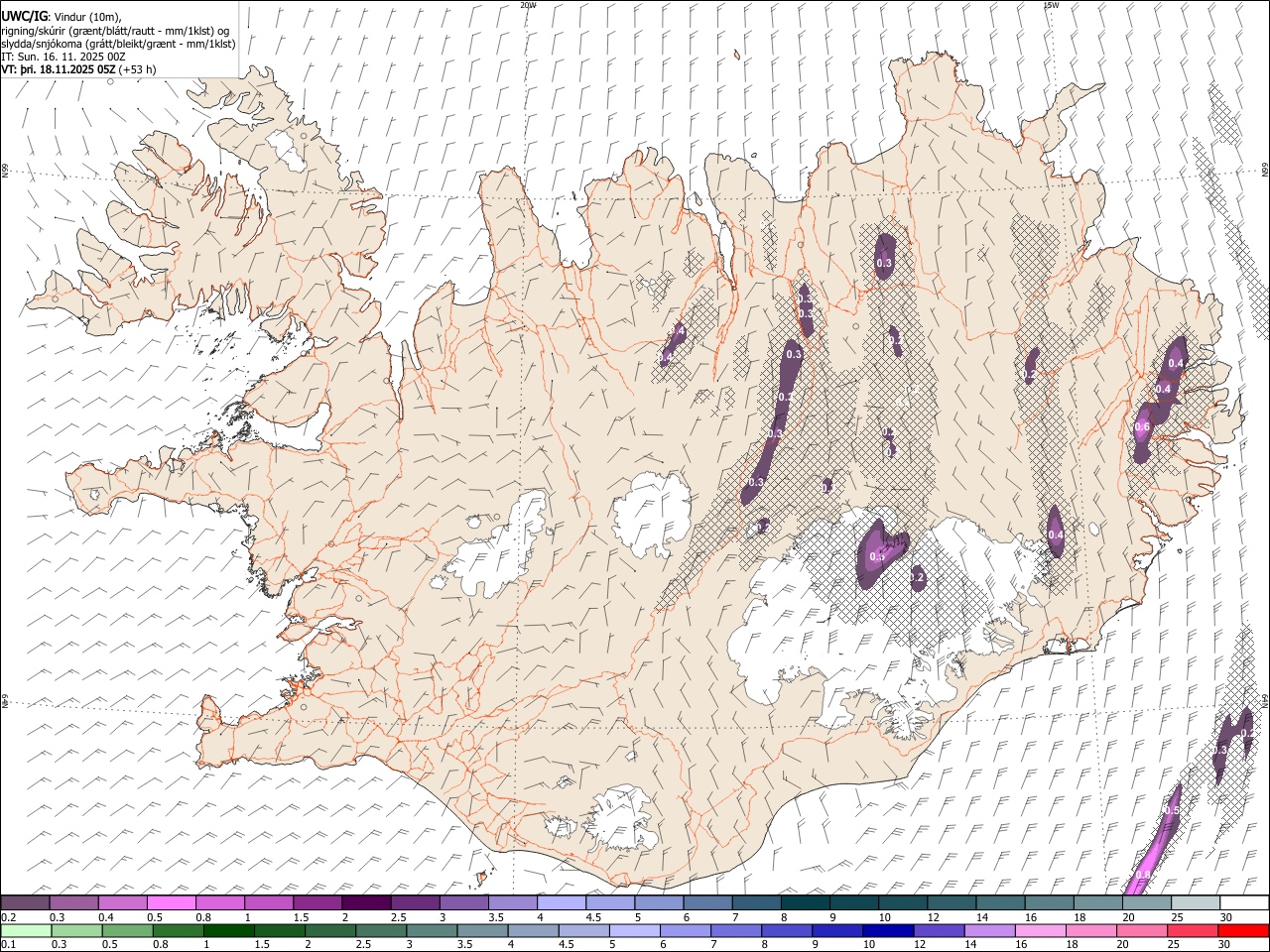This screenshot has width=1270, height=952.
Task: Click the '20W' longitude label at top
Action: click(x=529, y=4)
